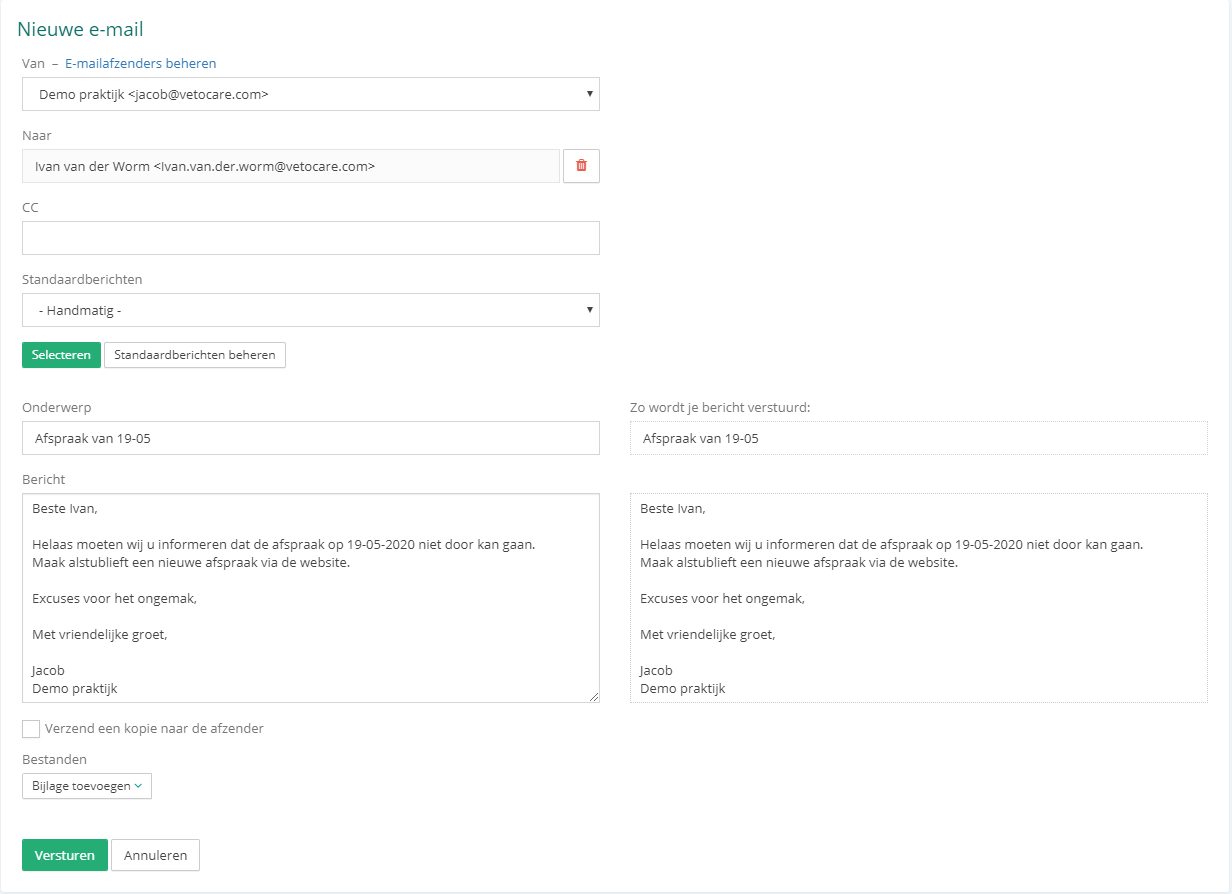Open the Van sender dropdown
Viewport: 1232px width, 894px height.
click(x=311, y=94)
